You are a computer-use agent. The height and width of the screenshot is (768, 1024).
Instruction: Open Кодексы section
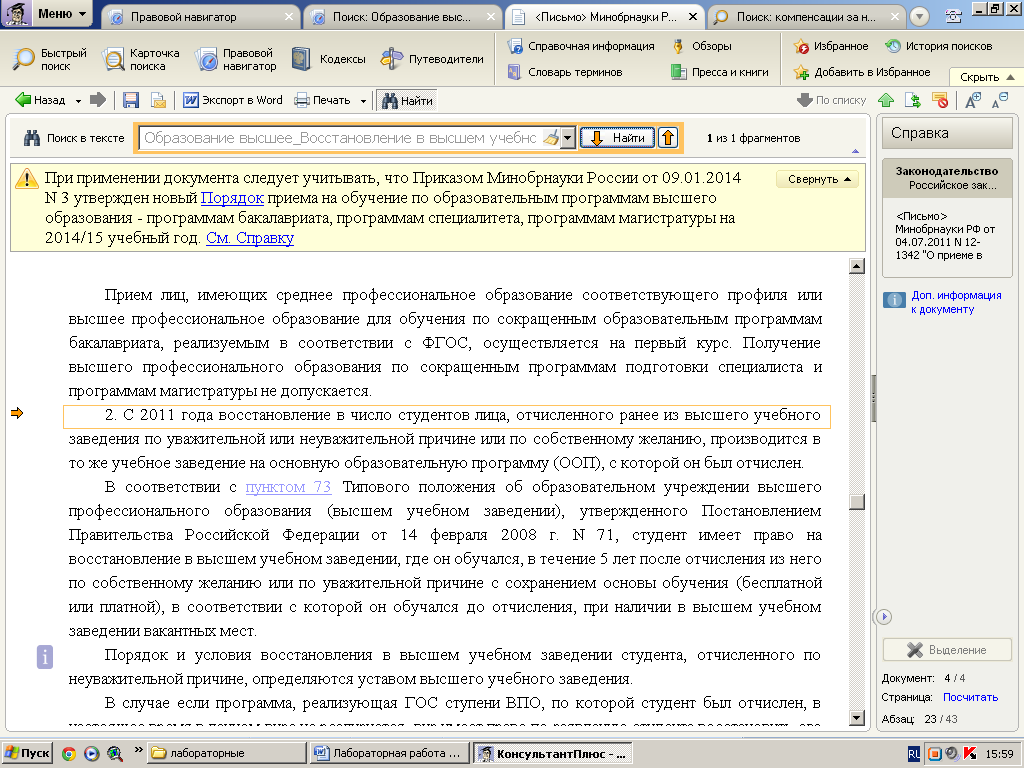pyautogui.click(x=328, y=59)
